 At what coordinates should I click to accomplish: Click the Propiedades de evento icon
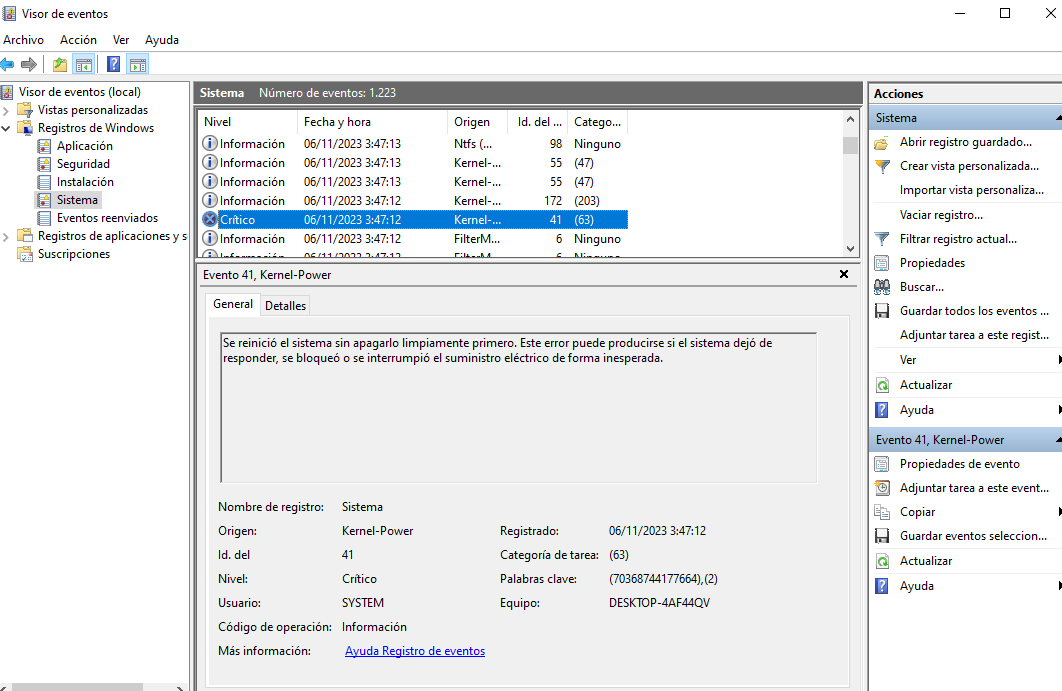(x=881, y=464)
